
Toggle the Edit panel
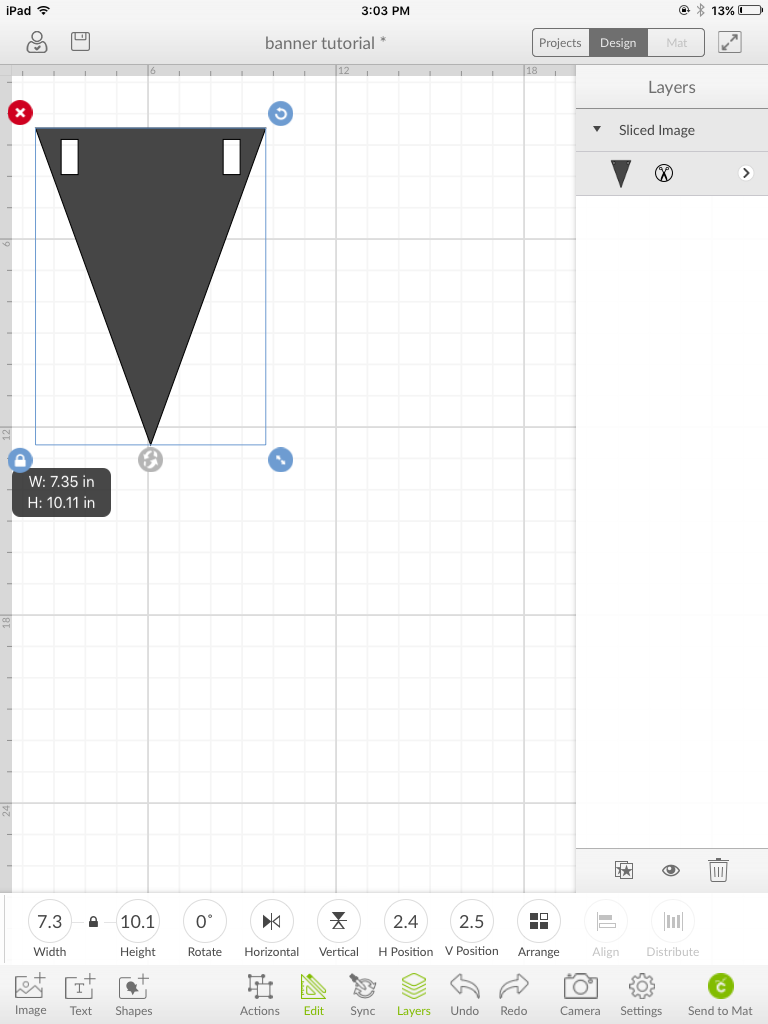[313, 994]
